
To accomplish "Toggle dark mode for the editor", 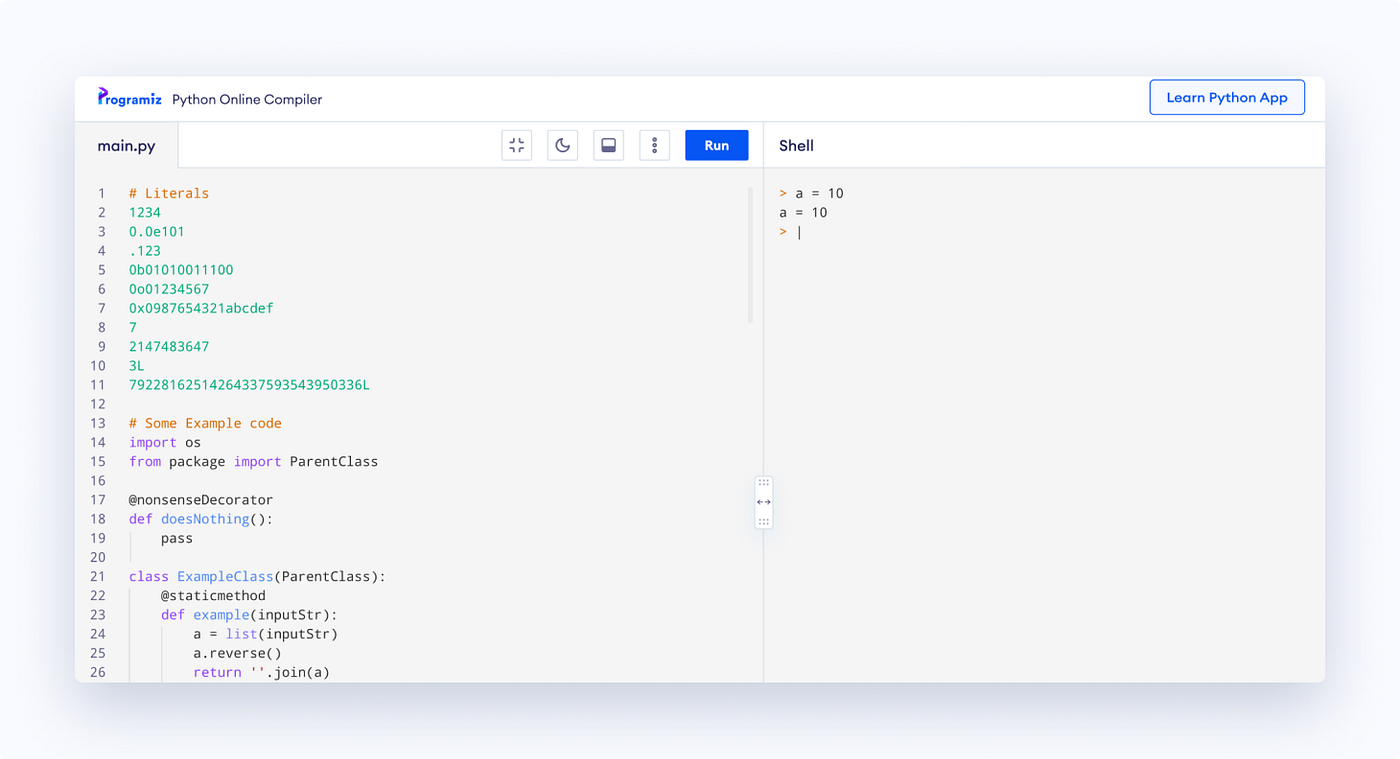I will [x=562, y=145].
